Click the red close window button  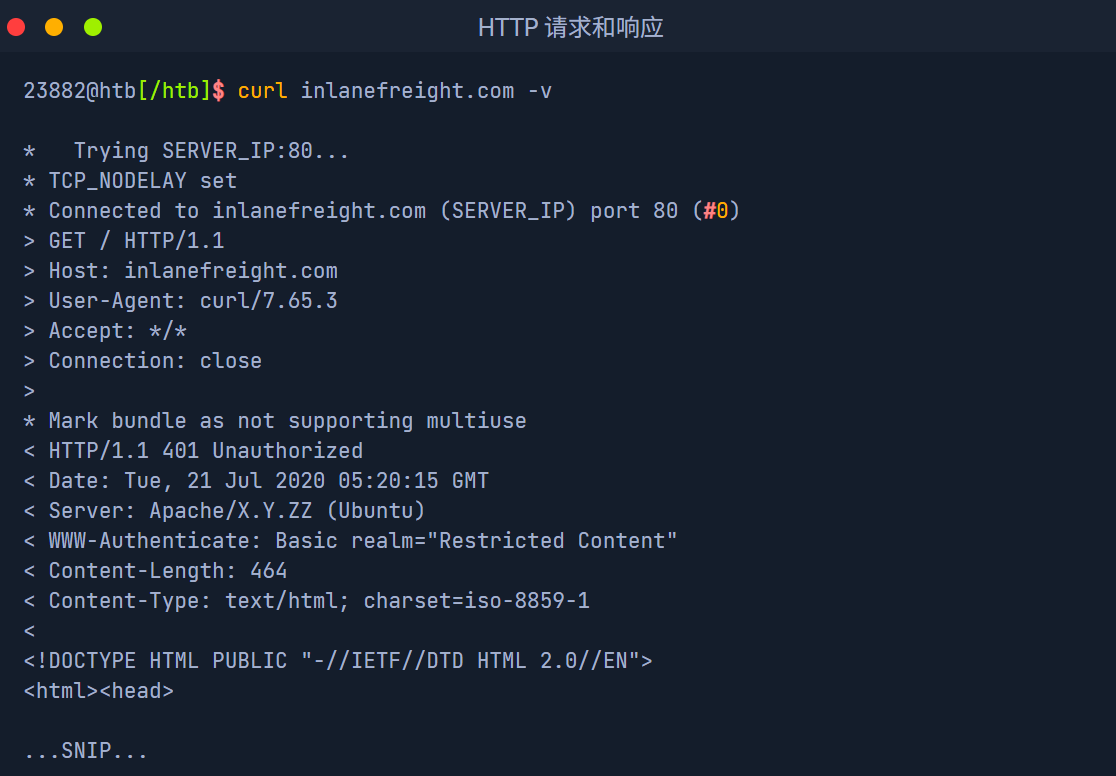(x=16, y=27)
